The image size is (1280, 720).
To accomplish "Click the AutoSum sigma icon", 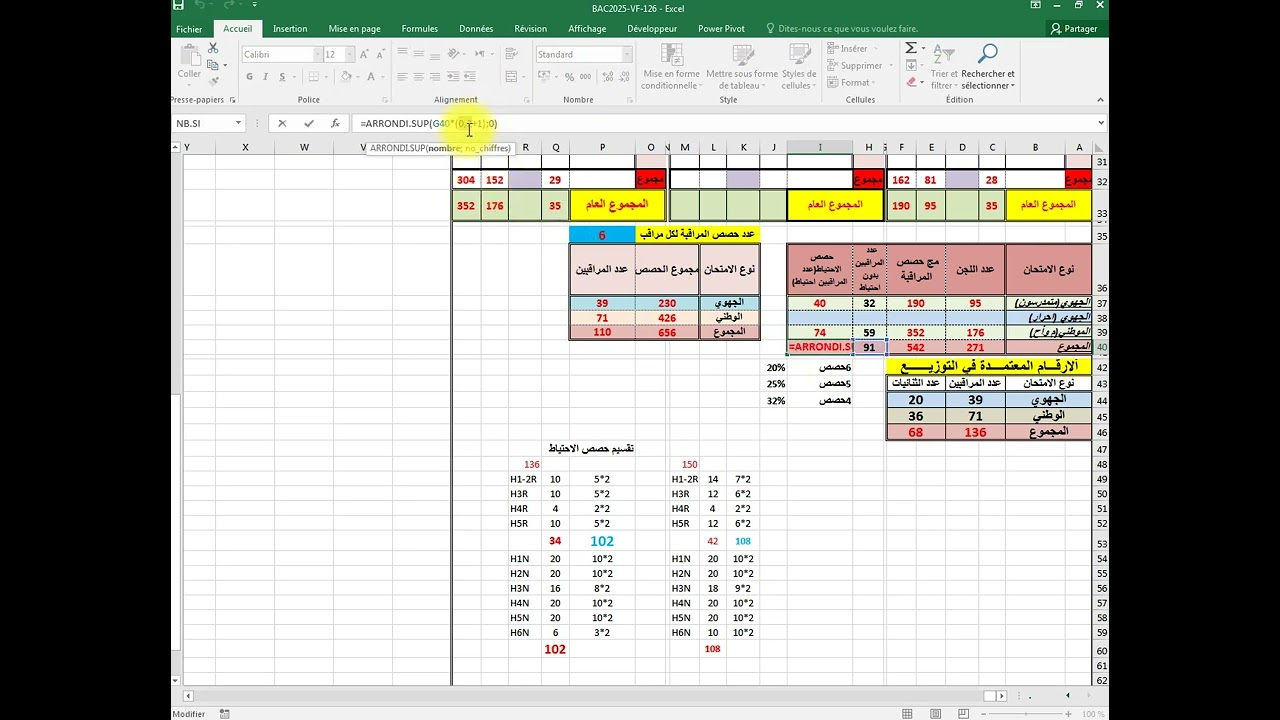I will coord(910,48).
